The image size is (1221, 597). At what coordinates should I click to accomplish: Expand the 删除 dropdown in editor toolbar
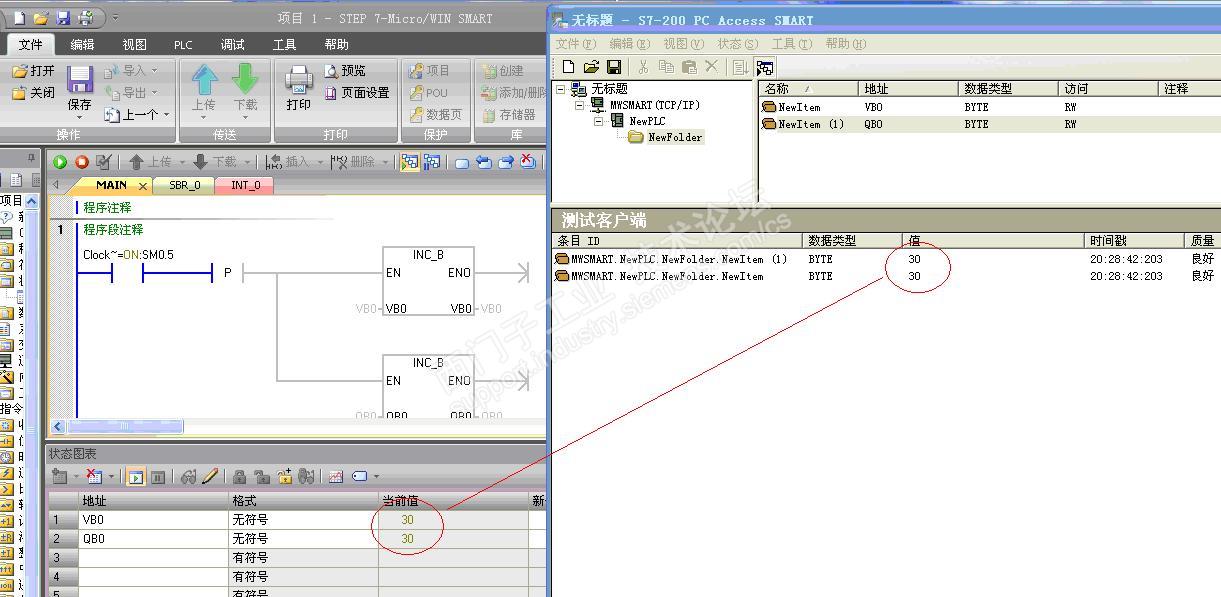[385, 162]
